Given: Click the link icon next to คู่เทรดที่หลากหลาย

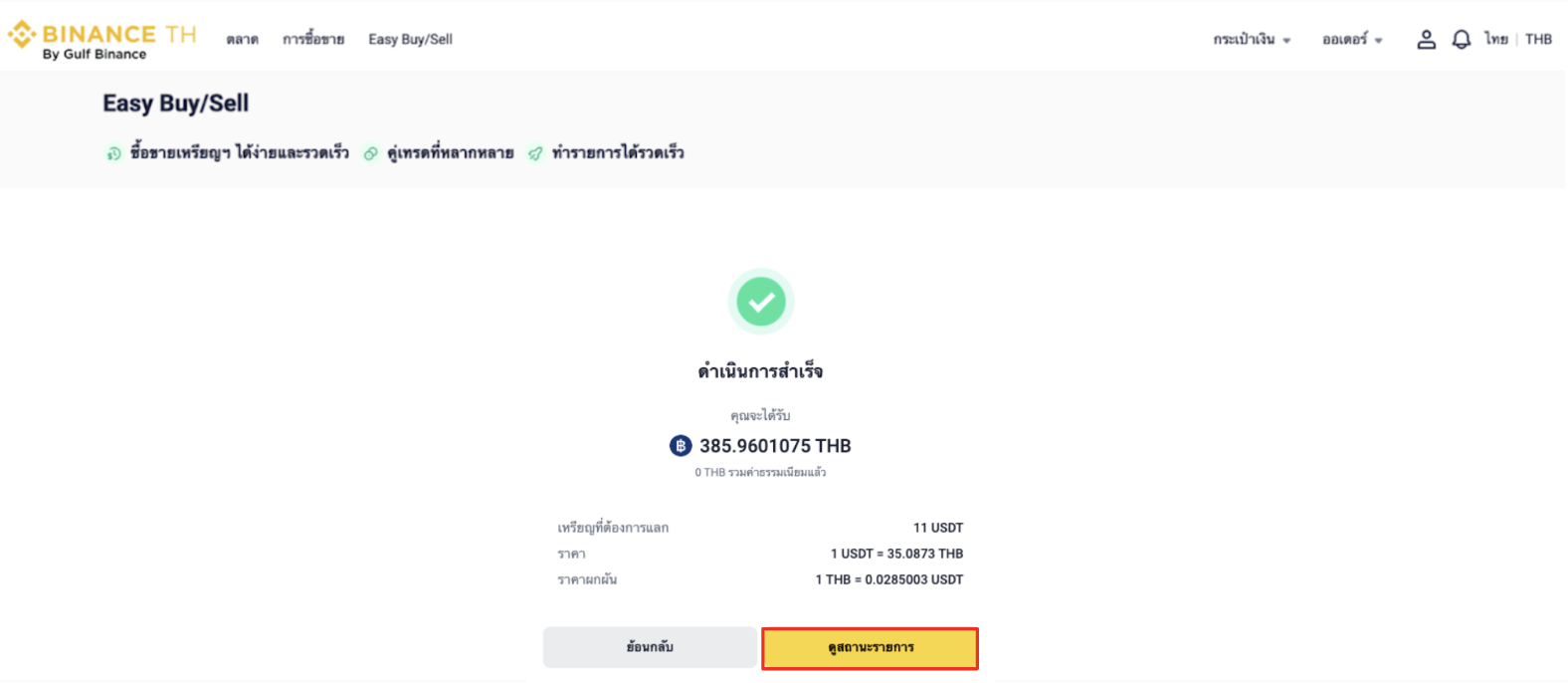Looking at the screenshot, I should [x=371, y=153].
